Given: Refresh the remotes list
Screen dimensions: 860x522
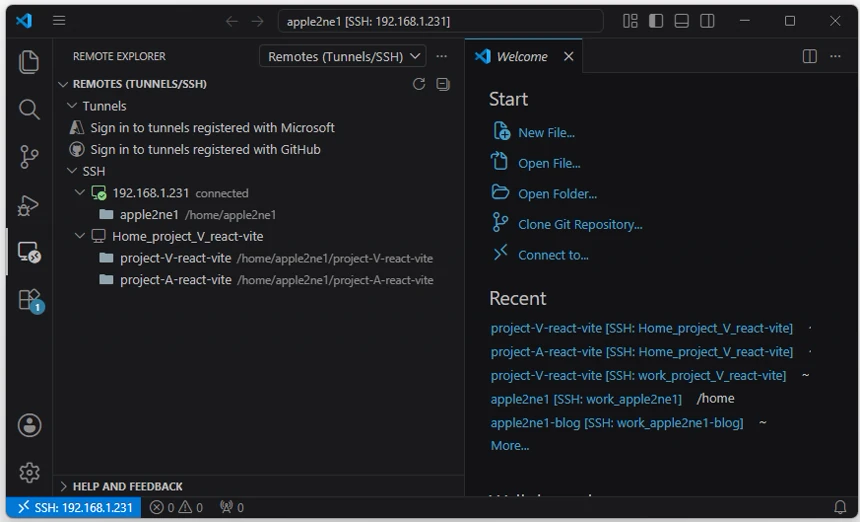Looking at the screenshot, I should 419,84.
